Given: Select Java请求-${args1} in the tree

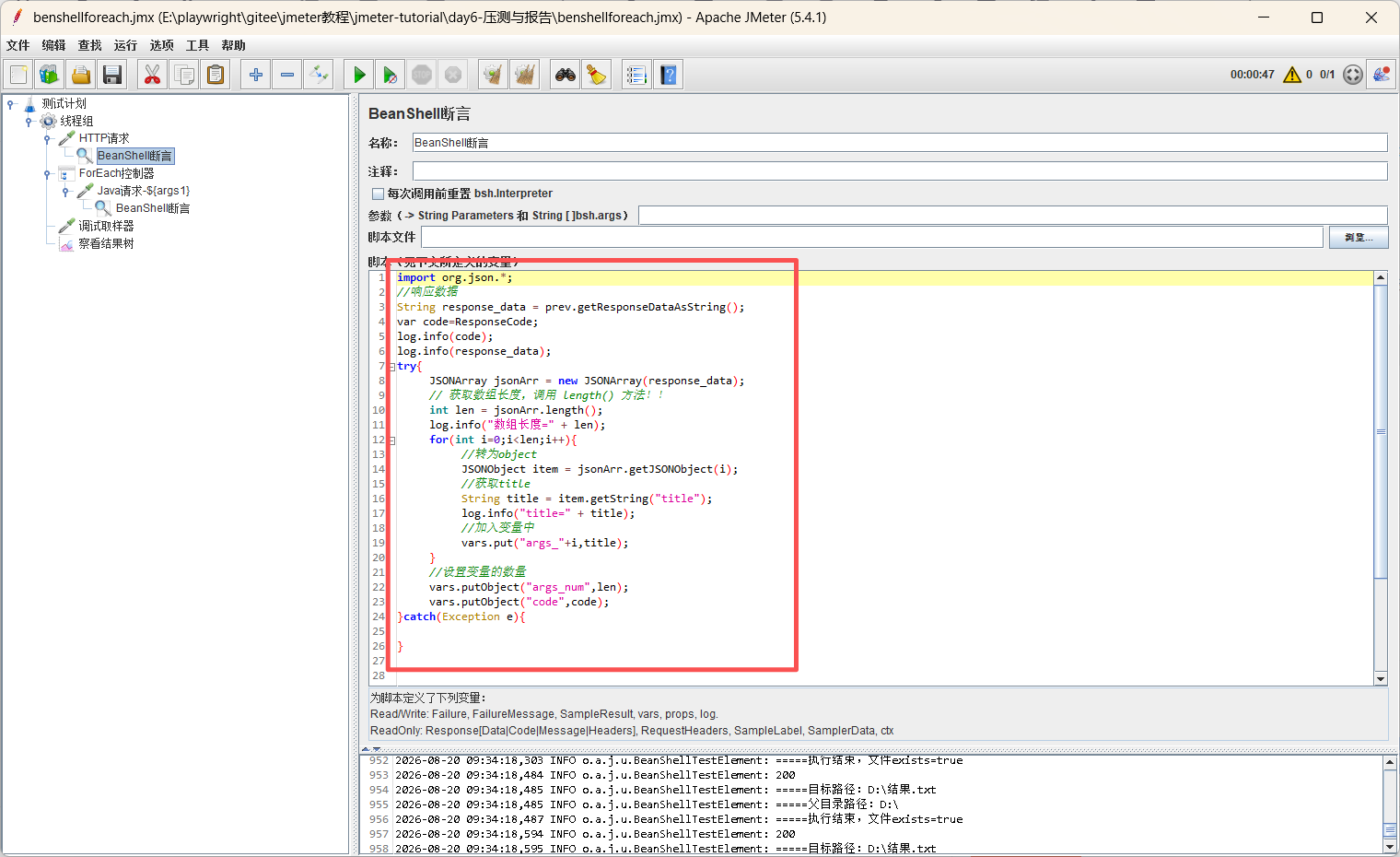Looking at the screenshot, I should 143,191.
